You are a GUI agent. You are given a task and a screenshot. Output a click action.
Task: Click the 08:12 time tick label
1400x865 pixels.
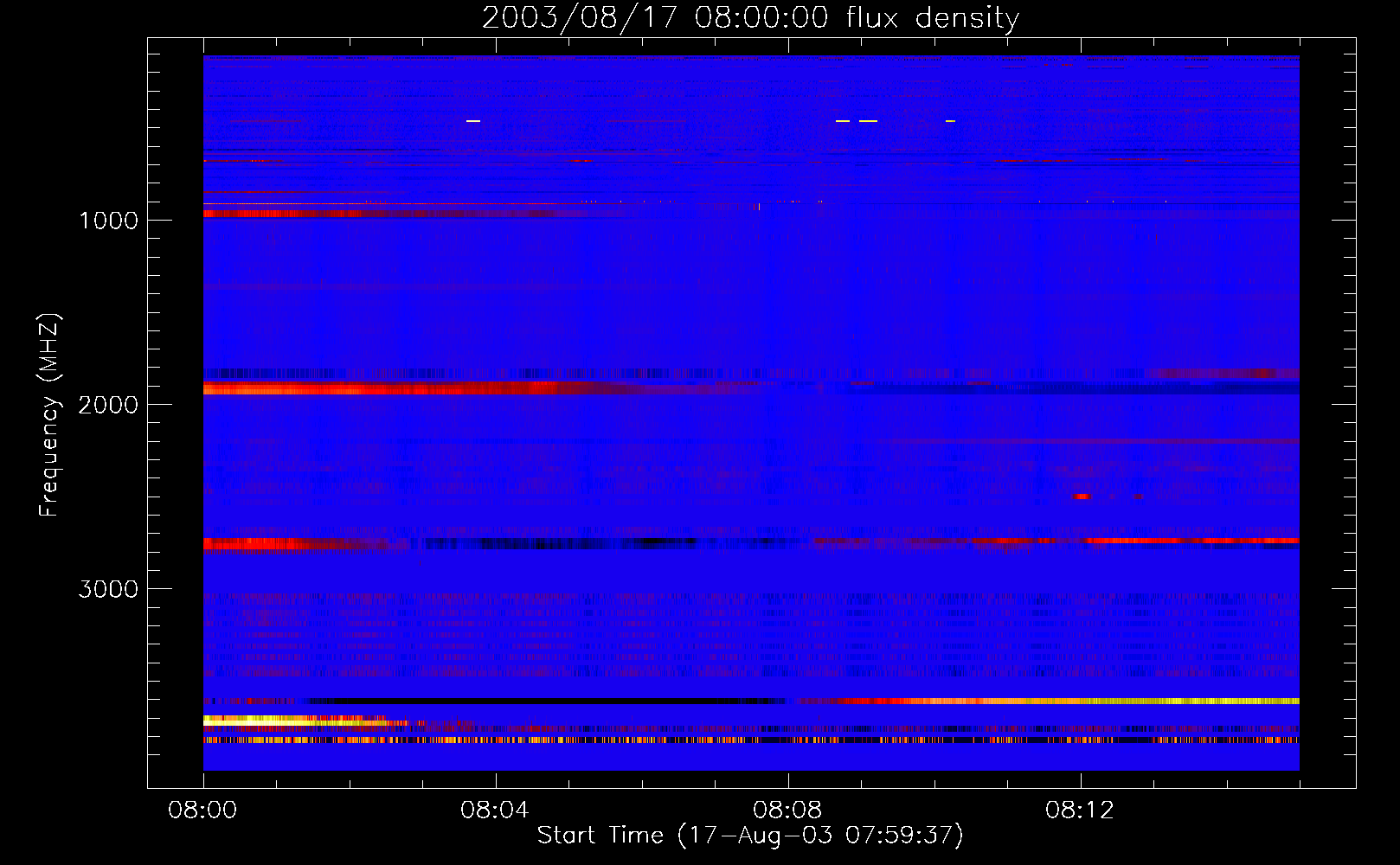pos(1080,811)
